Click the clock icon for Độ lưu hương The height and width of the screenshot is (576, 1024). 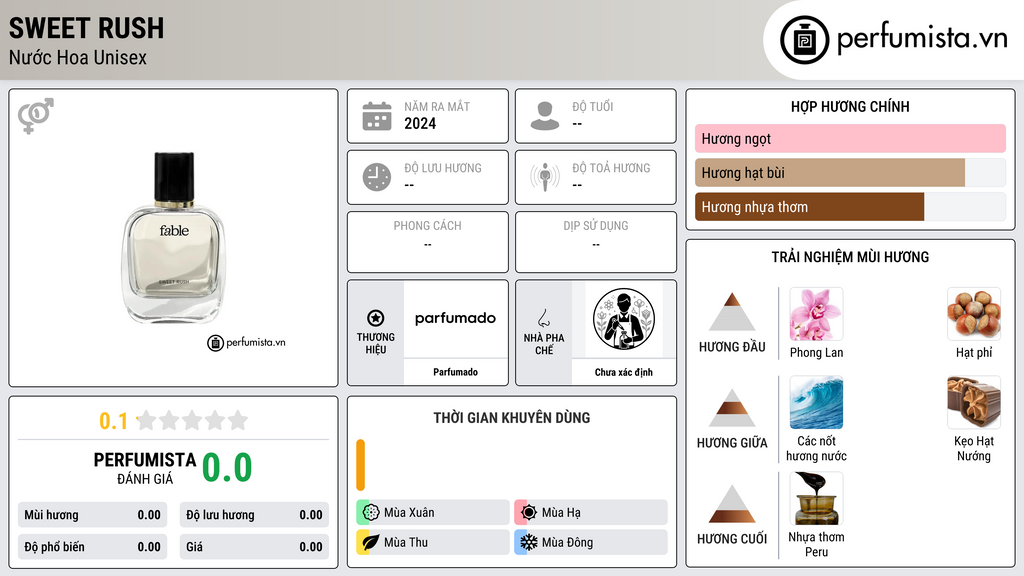(x=377, y=177)
